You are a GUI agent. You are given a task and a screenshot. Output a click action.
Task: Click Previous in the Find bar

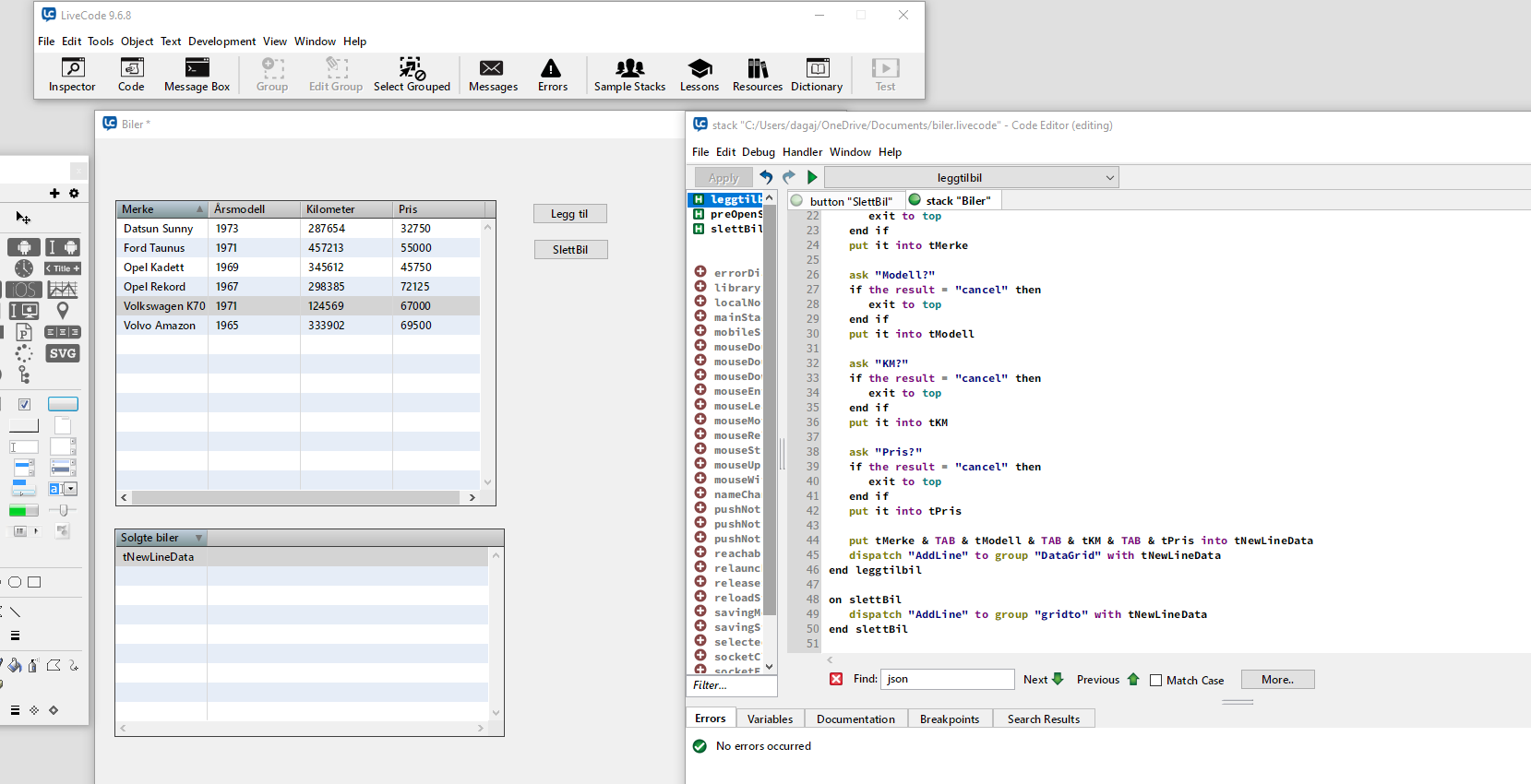click(1107, 680)
